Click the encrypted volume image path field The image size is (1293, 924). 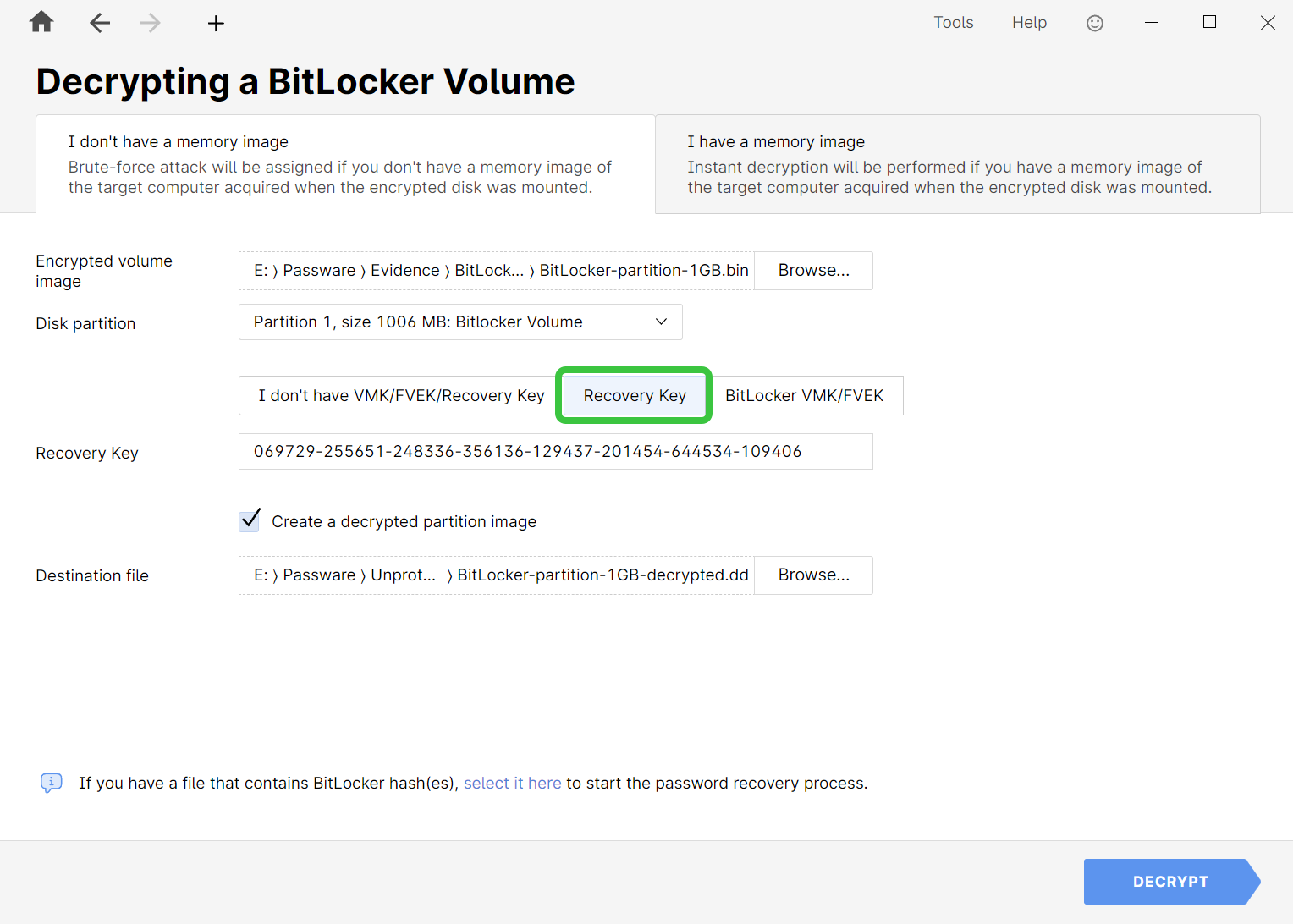pos(497,271)
